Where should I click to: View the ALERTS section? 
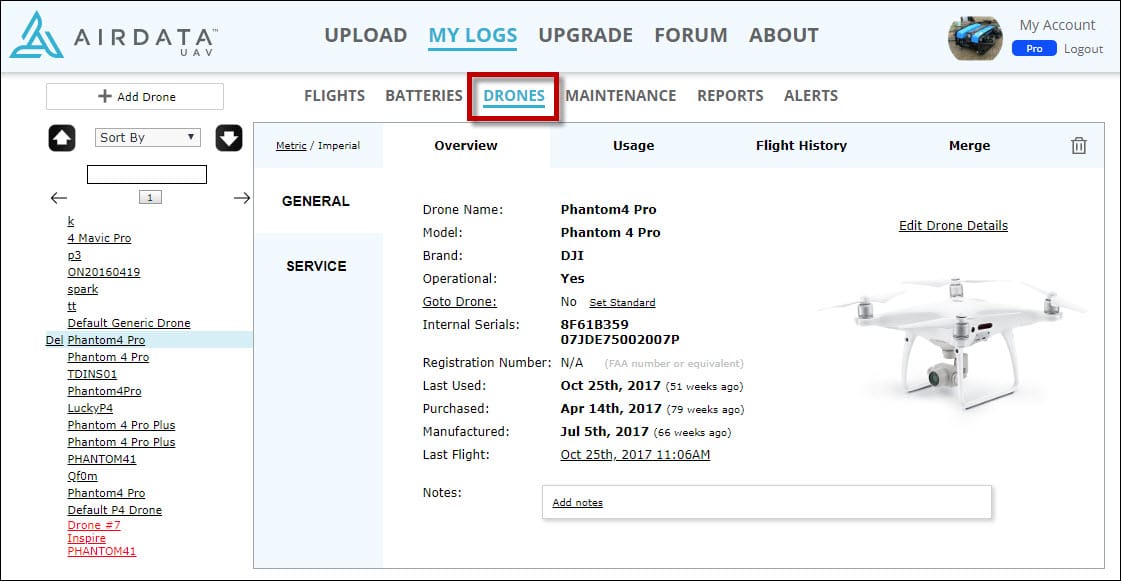[811, 96]
